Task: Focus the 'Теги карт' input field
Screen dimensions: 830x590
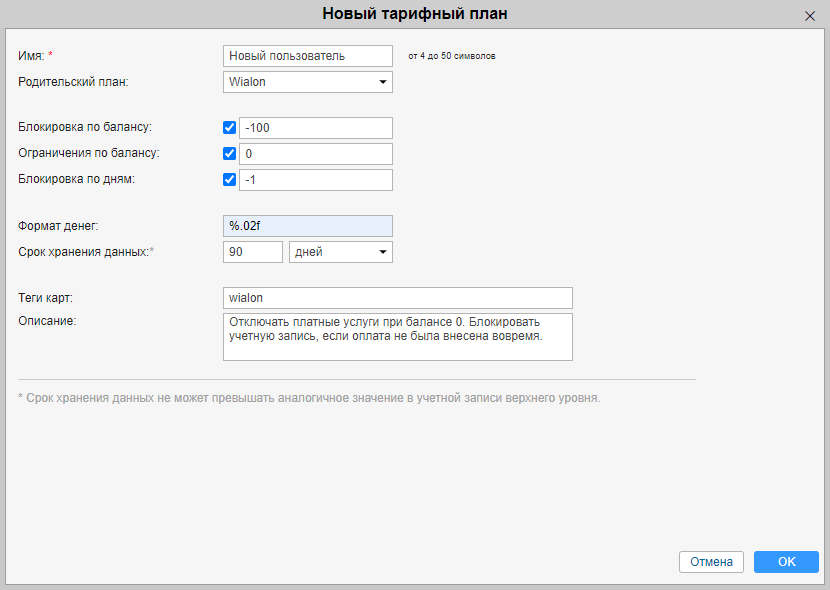Action: point(398,298)
